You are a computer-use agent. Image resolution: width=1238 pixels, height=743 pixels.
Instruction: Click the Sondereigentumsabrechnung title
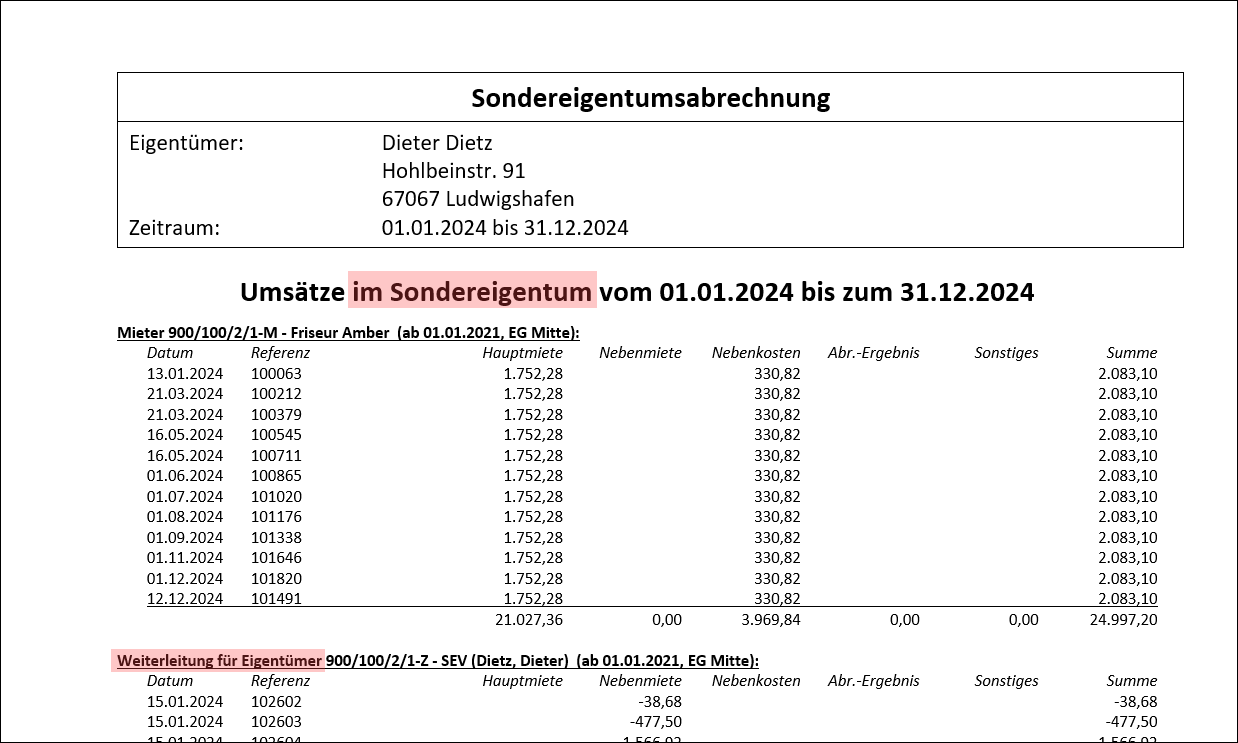650,98
